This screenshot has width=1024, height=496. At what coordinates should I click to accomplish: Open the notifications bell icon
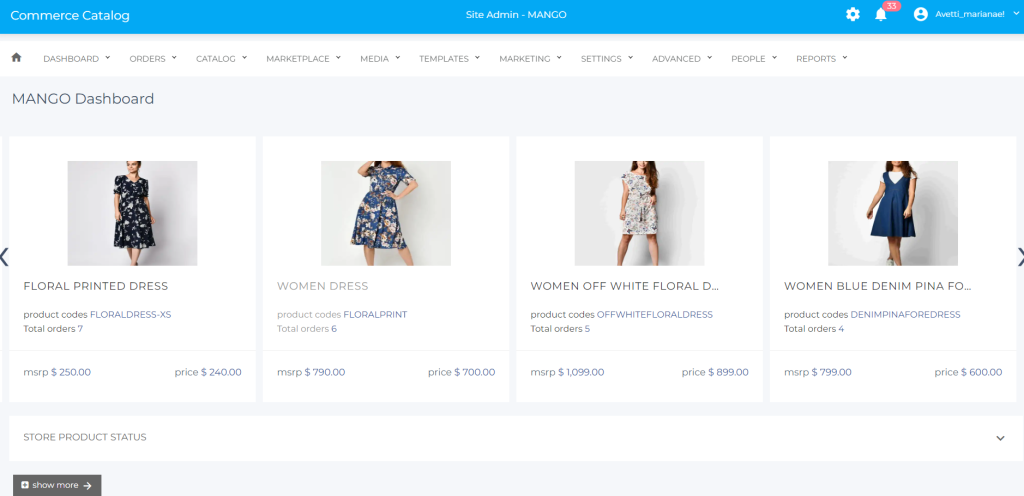click(880, 15)
